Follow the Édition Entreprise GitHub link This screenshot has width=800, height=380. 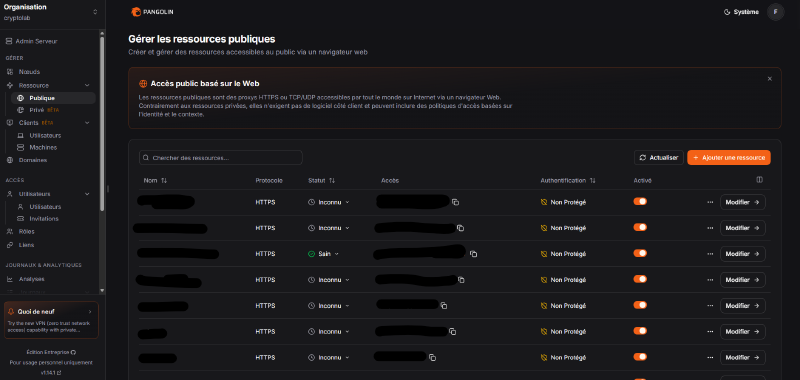click(x=51, y=352)
